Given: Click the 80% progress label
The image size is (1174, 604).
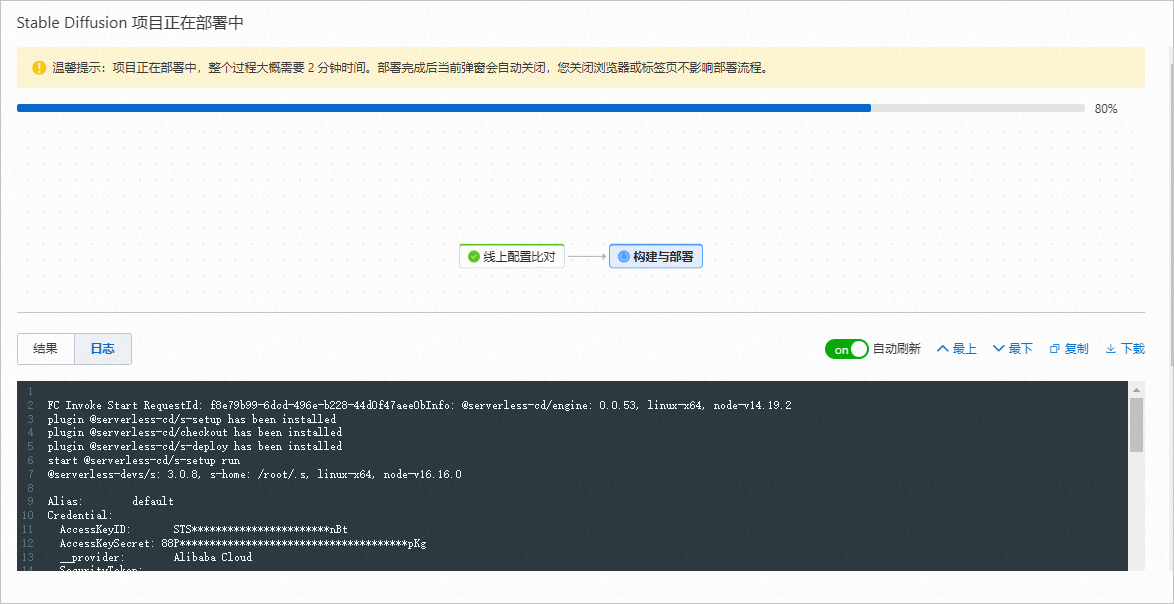Looking at the screenshot, I should [x=1106, y=109].
